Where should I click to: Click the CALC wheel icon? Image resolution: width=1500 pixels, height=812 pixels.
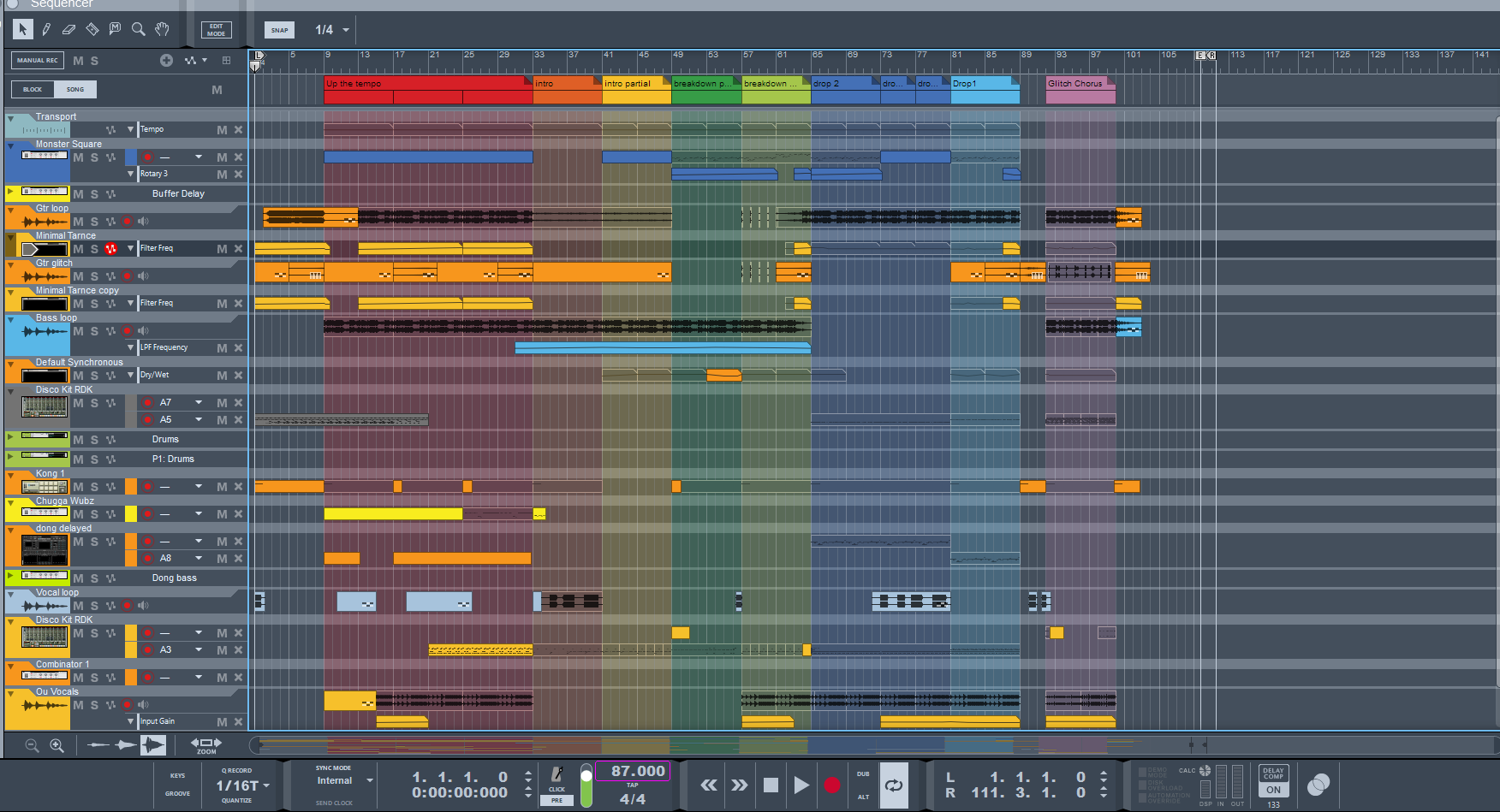tap(1205, 770)
